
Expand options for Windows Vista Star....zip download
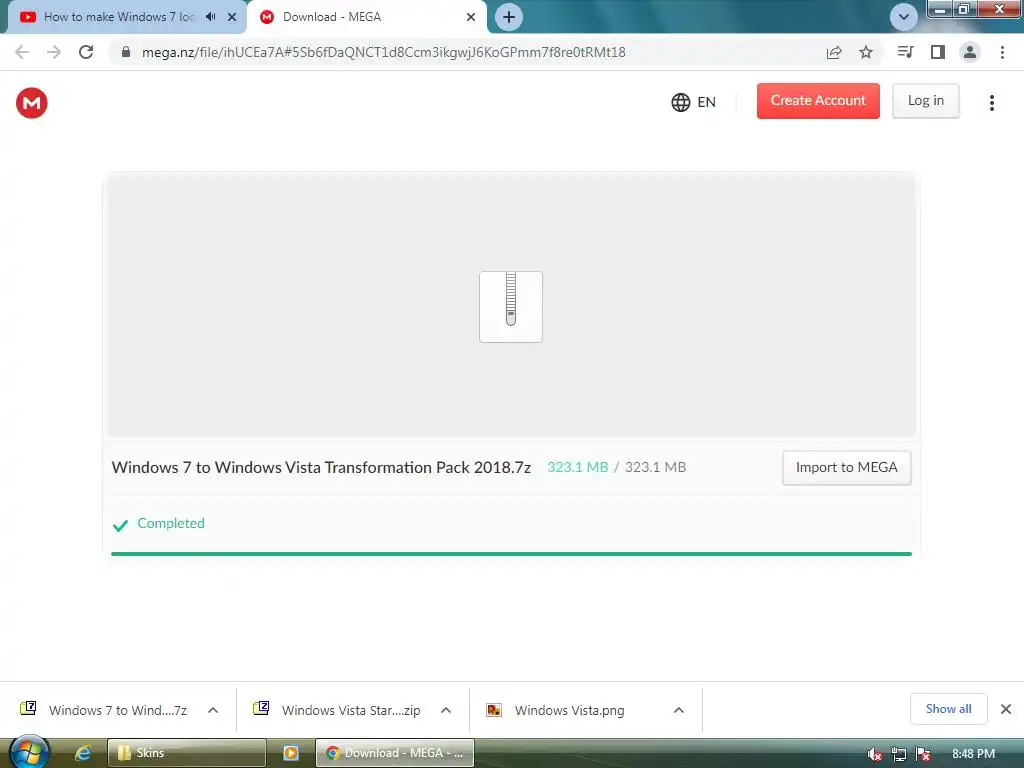coord(446,710)
